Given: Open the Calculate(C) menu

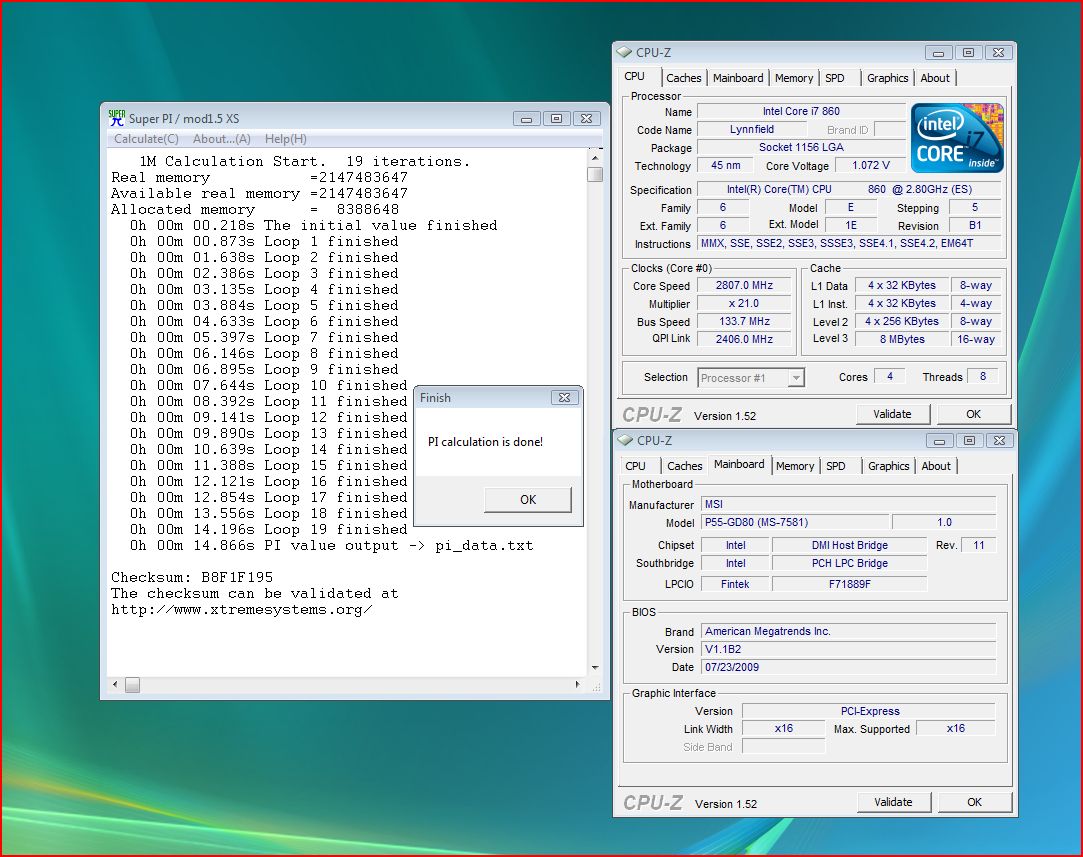Looking at the screenshot, I should 146,139.
